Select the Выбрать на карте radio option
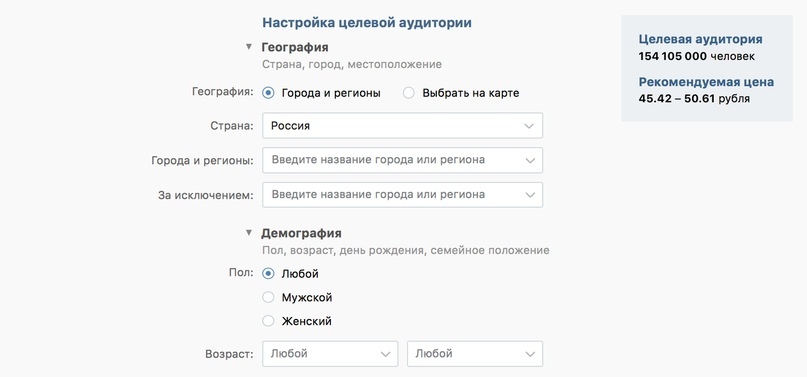 409,93
